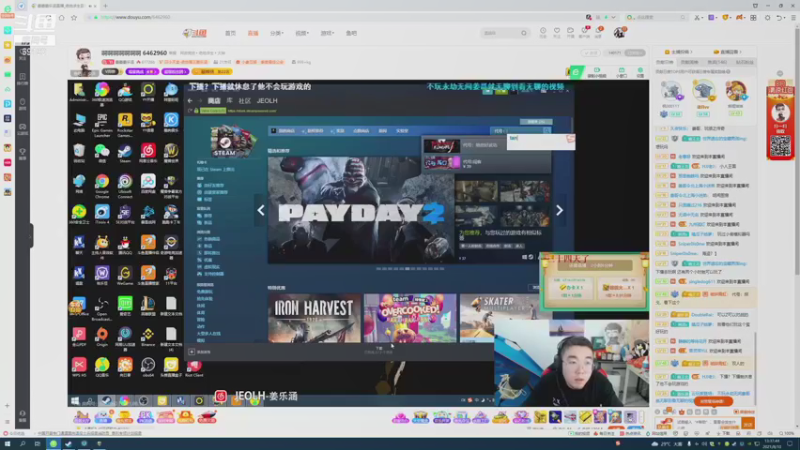The width and height of the screenshot is (800, 450).
Task: Open the PAYDAY 2 featured banner
Action: coord(361,210)
